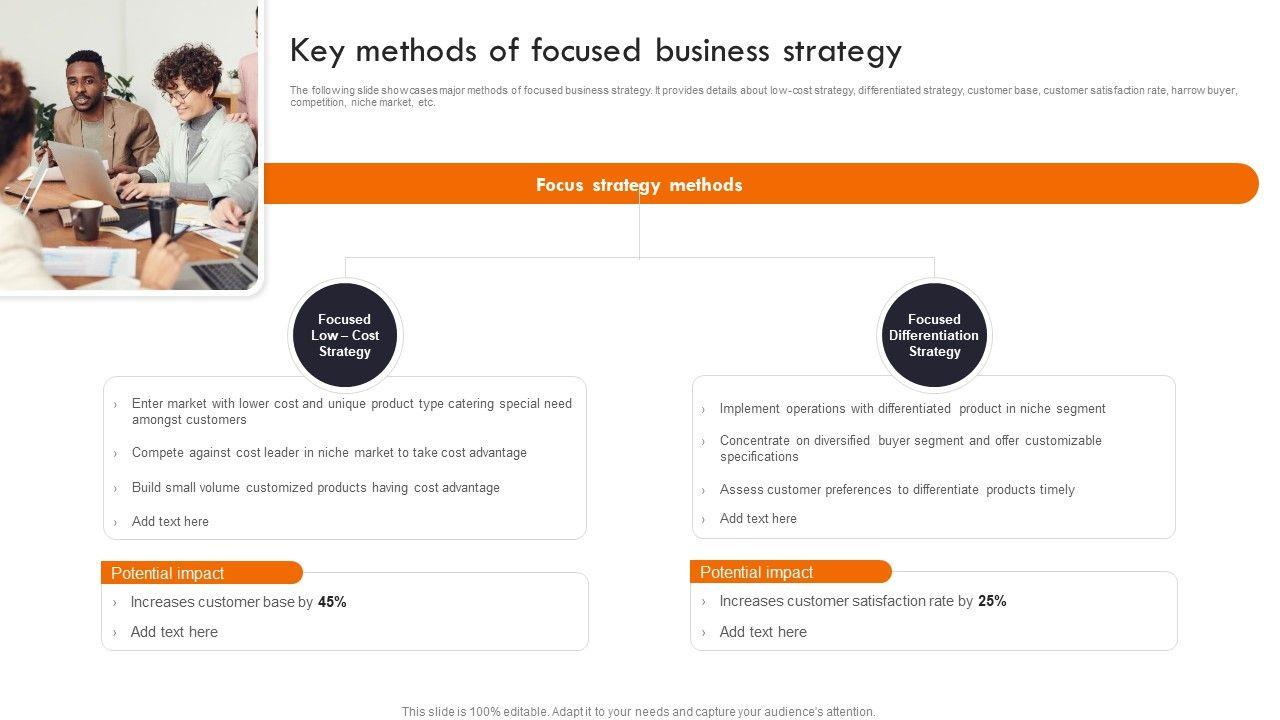
Task: Select 'Build small volume customized products' bullet
Action: (316, 488)
